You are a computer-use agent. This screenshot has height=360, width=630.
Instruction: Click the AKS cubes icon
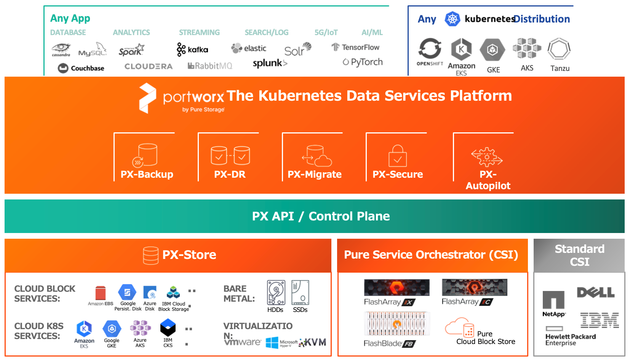pos(526,49)
